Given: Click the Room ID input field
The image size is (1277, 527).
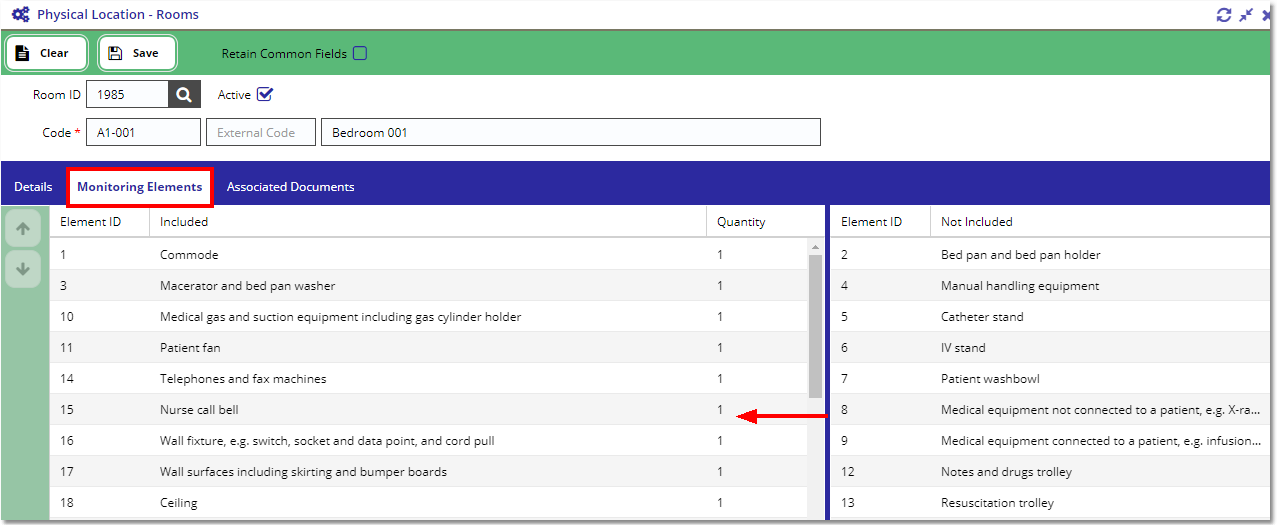Looking at the screenshot, I should [127, 95].
